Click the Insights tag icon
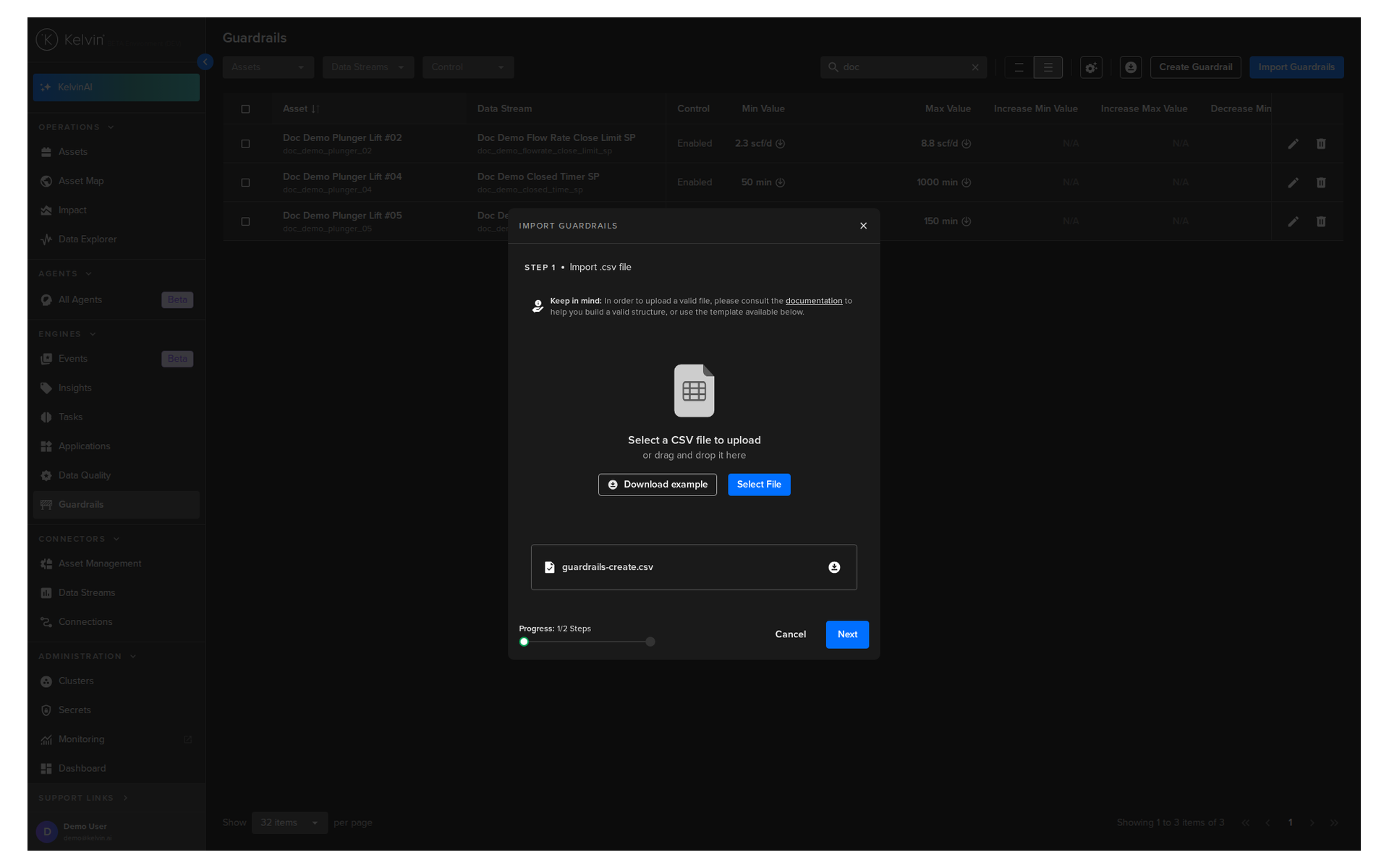This screenshot has height=868, width=1389. tap(46, 388)
